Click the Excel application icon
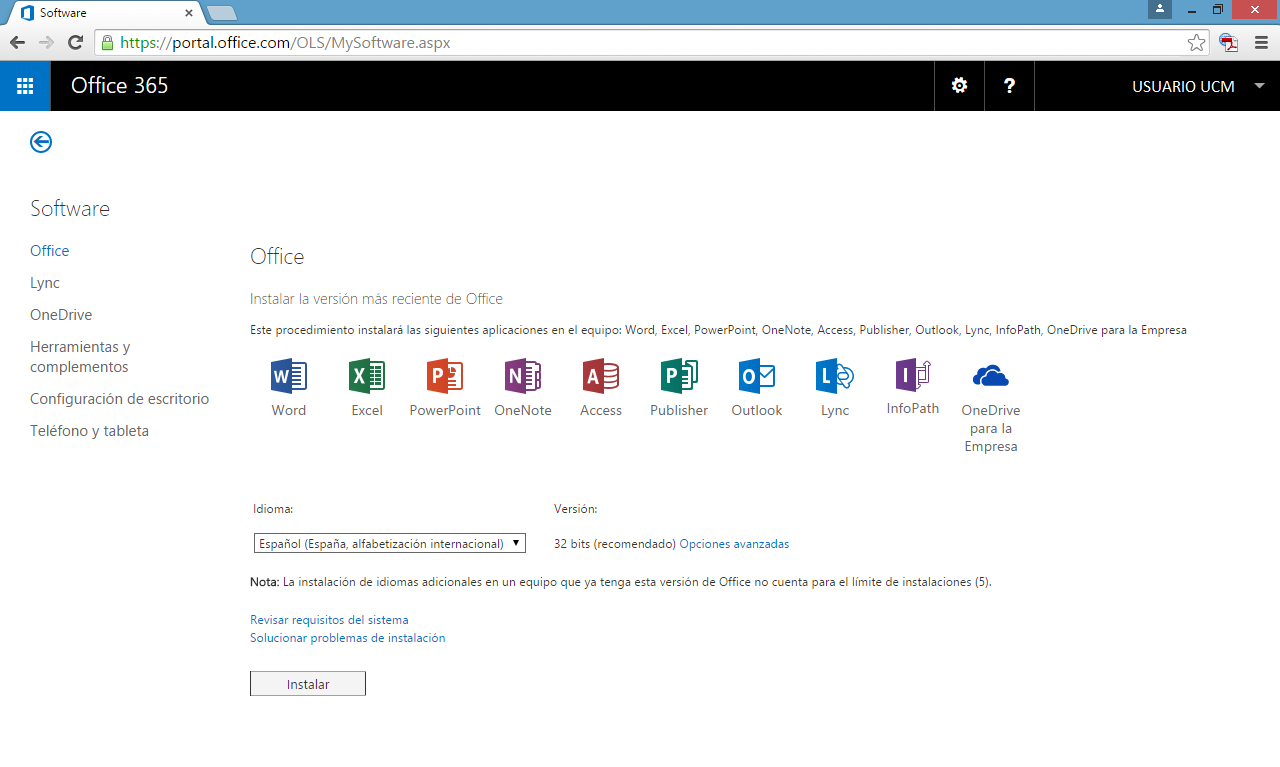Viewport: 1280px width, 767px height. (367, 377)
